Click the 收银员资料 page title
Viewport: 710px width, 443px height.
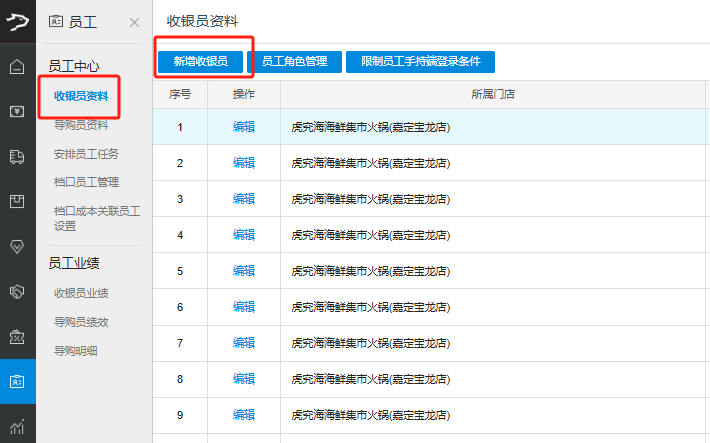202,21
